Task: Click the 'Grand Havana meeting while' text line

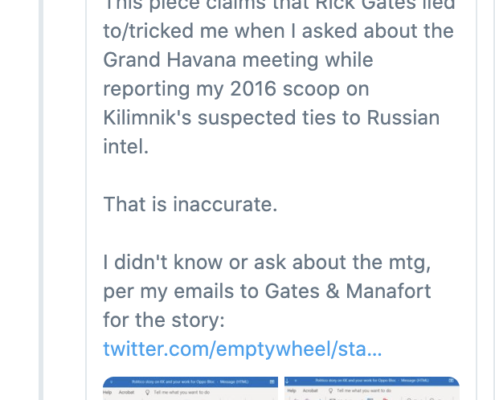Action: pos(238,60)
